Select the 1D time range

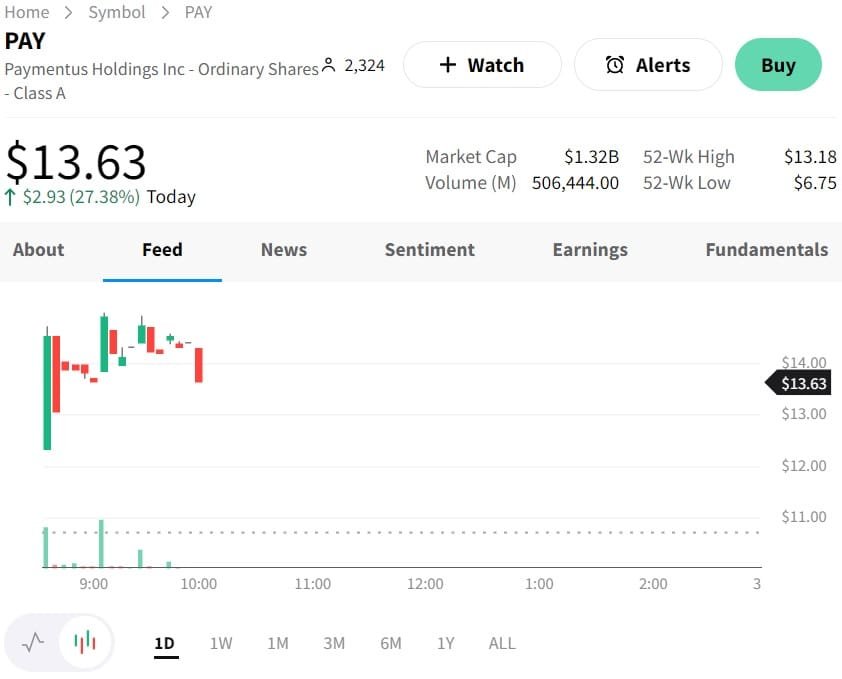tap(165, 643)
